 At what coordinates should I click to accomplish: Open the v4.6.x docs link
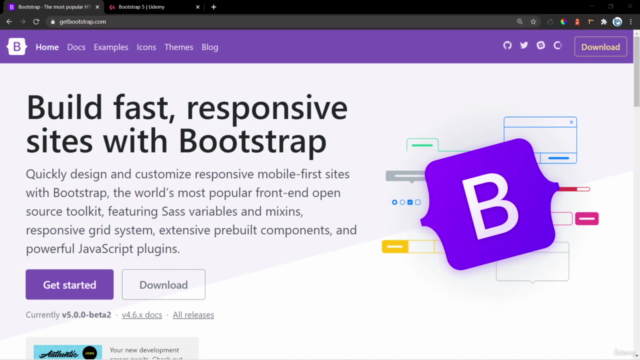tap(142, 315)
